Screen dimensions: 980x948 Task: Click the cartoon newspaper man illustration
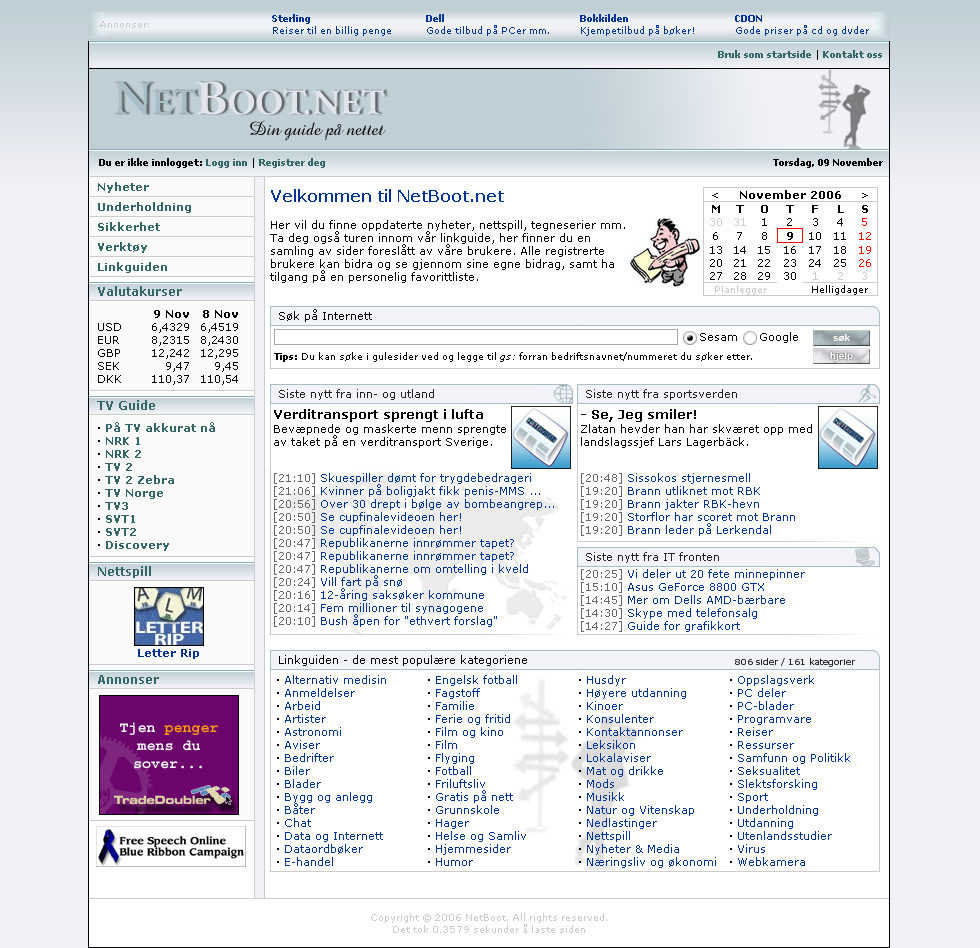tap(664, 252)
